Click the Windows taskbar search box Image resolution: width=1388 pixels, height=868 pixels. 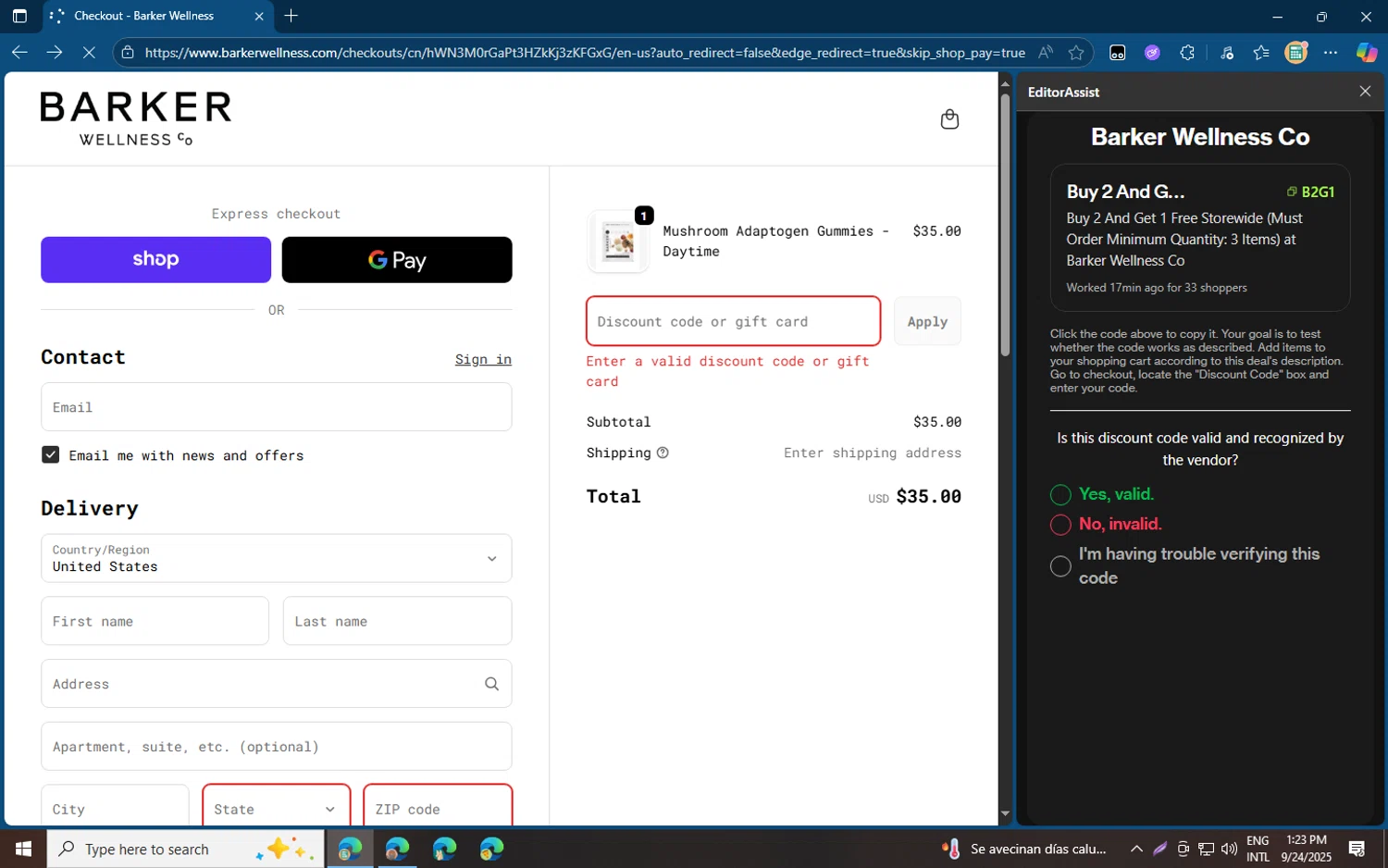[185, 849]
